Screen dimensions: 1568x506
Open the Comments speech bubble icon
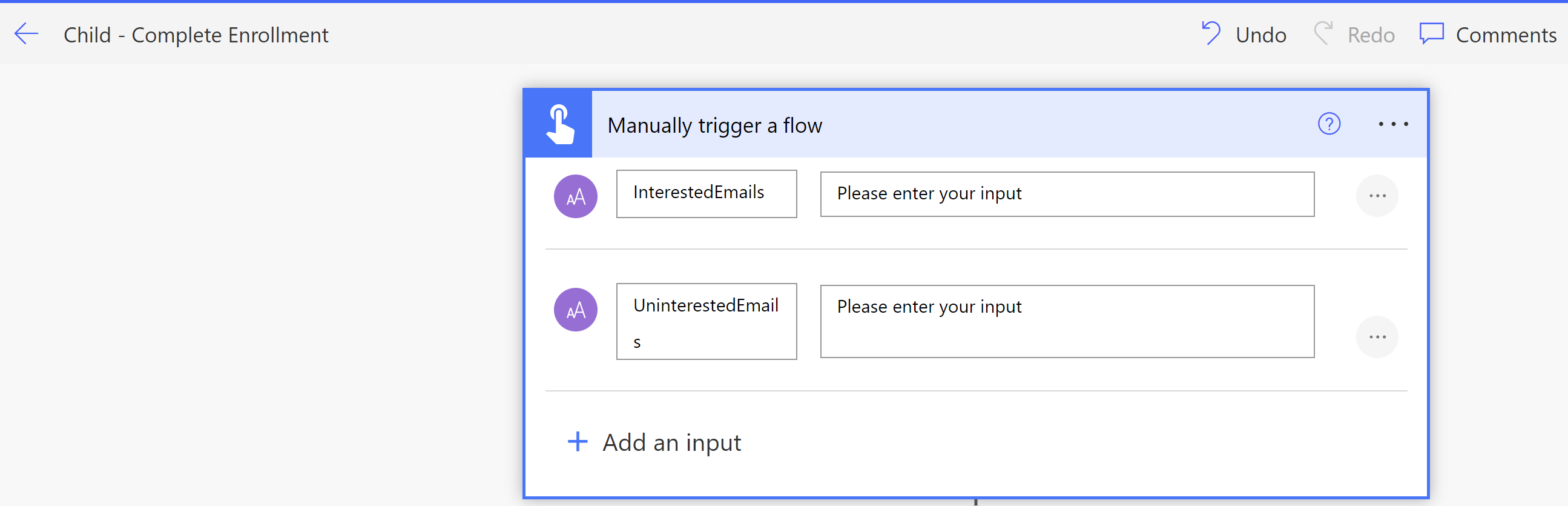click(1431, 33)
